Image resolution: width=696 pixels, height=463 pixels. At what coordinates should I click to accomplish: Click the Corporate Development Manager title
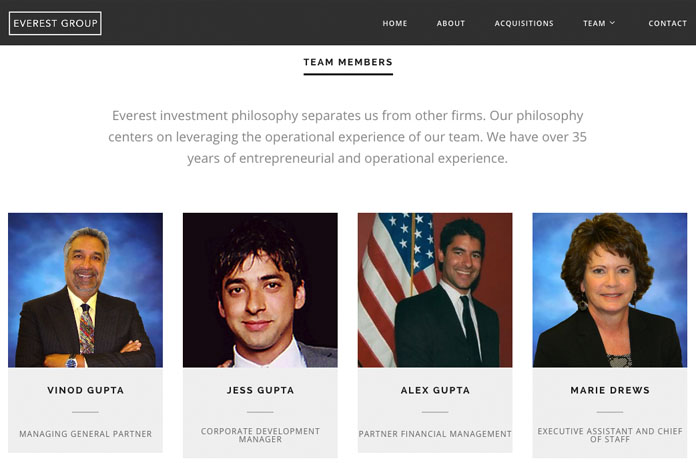260,435
